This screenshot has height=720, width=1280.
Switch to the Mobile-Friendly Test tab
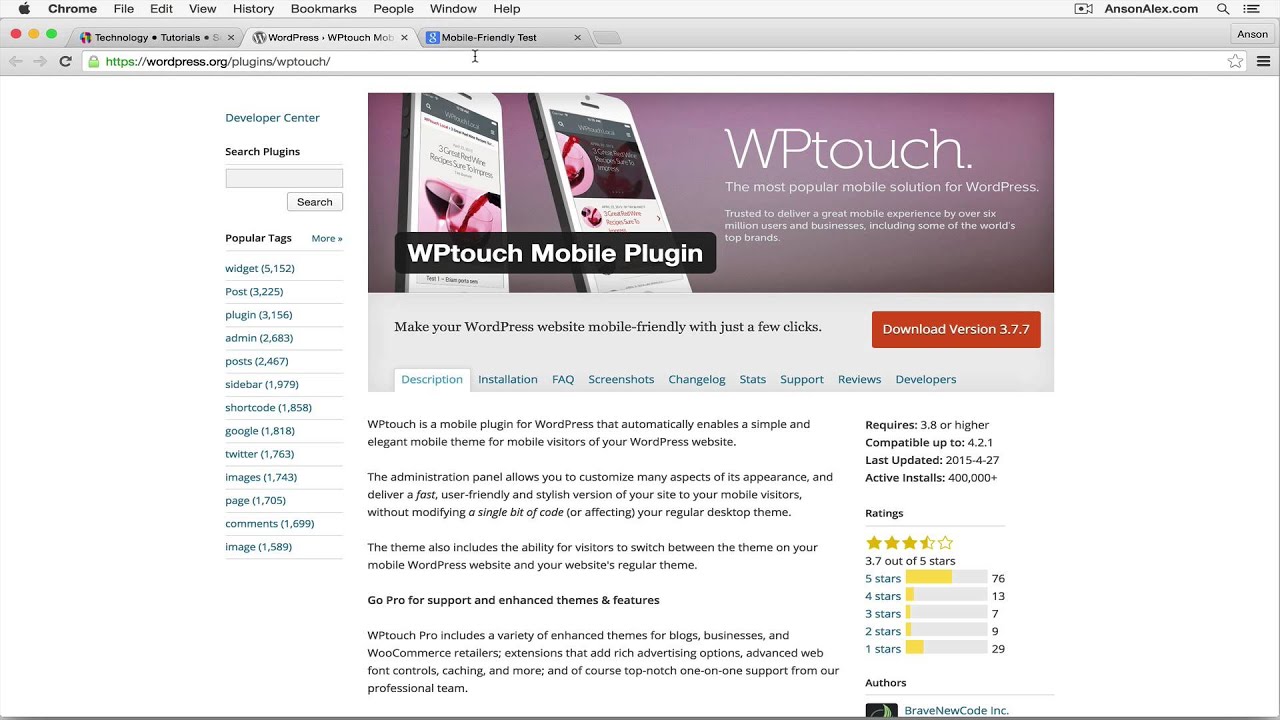(x=489, y=37)
